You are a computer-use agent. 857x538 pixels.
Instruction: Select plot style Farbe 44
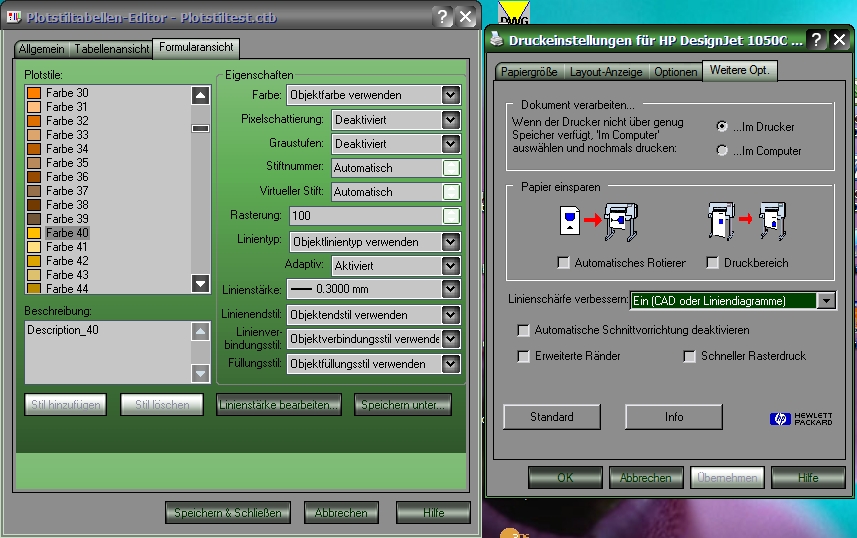click(x=67, y=288)
